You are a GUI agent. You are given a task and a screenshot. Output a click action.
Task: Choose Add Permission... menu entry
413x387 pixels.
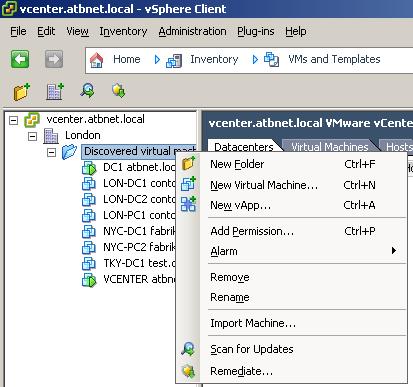click(292, 231)
